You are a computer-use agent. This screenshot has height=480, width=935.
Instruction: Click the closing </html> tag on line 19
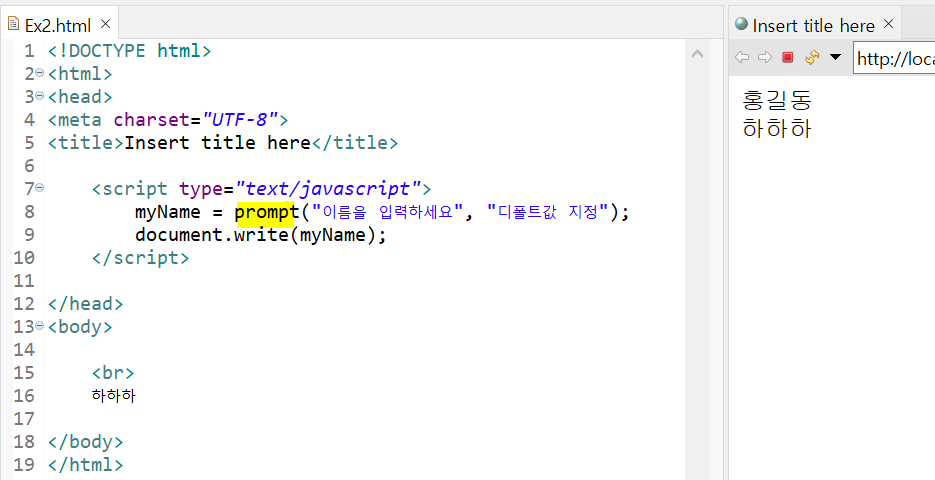(86, 464)
